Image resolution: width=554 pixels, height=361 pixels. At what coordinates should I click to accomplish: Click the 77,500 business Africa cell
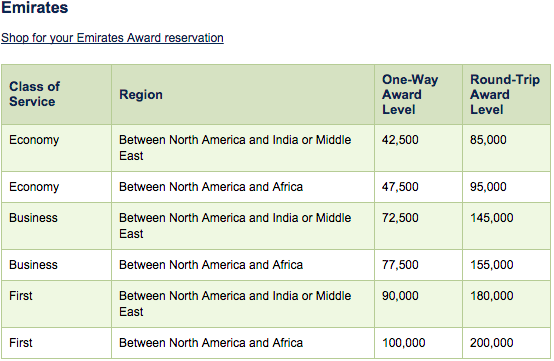(x=400, y=265)
